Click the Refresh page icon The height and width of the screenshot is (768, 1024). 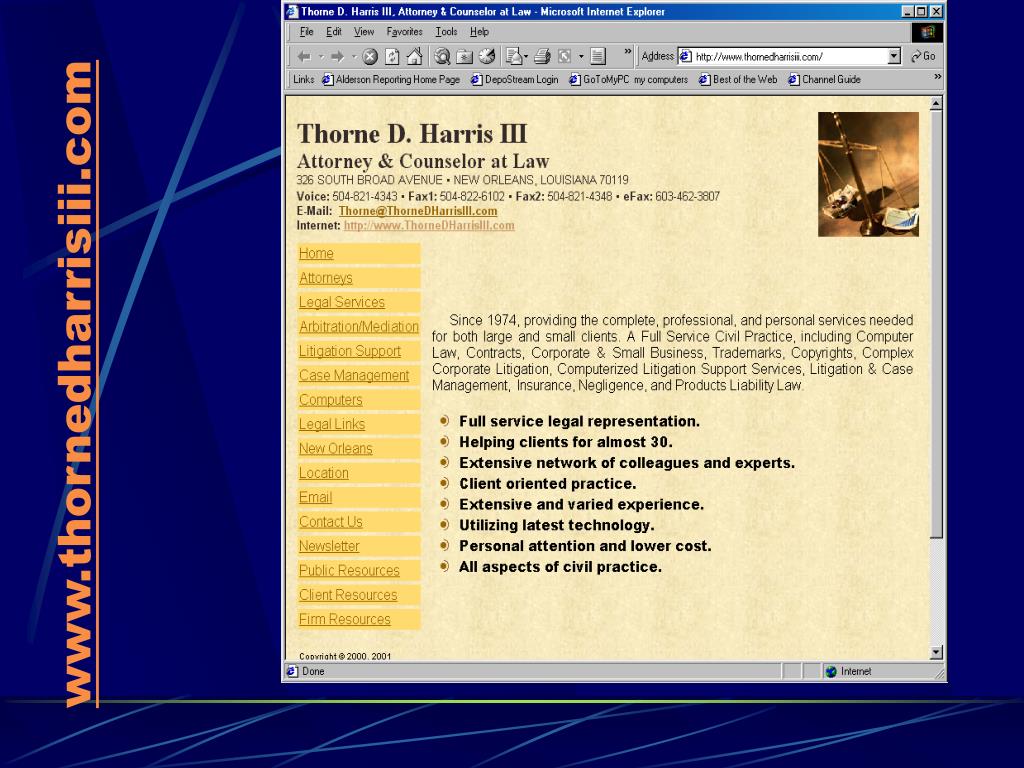pos(392,57)
